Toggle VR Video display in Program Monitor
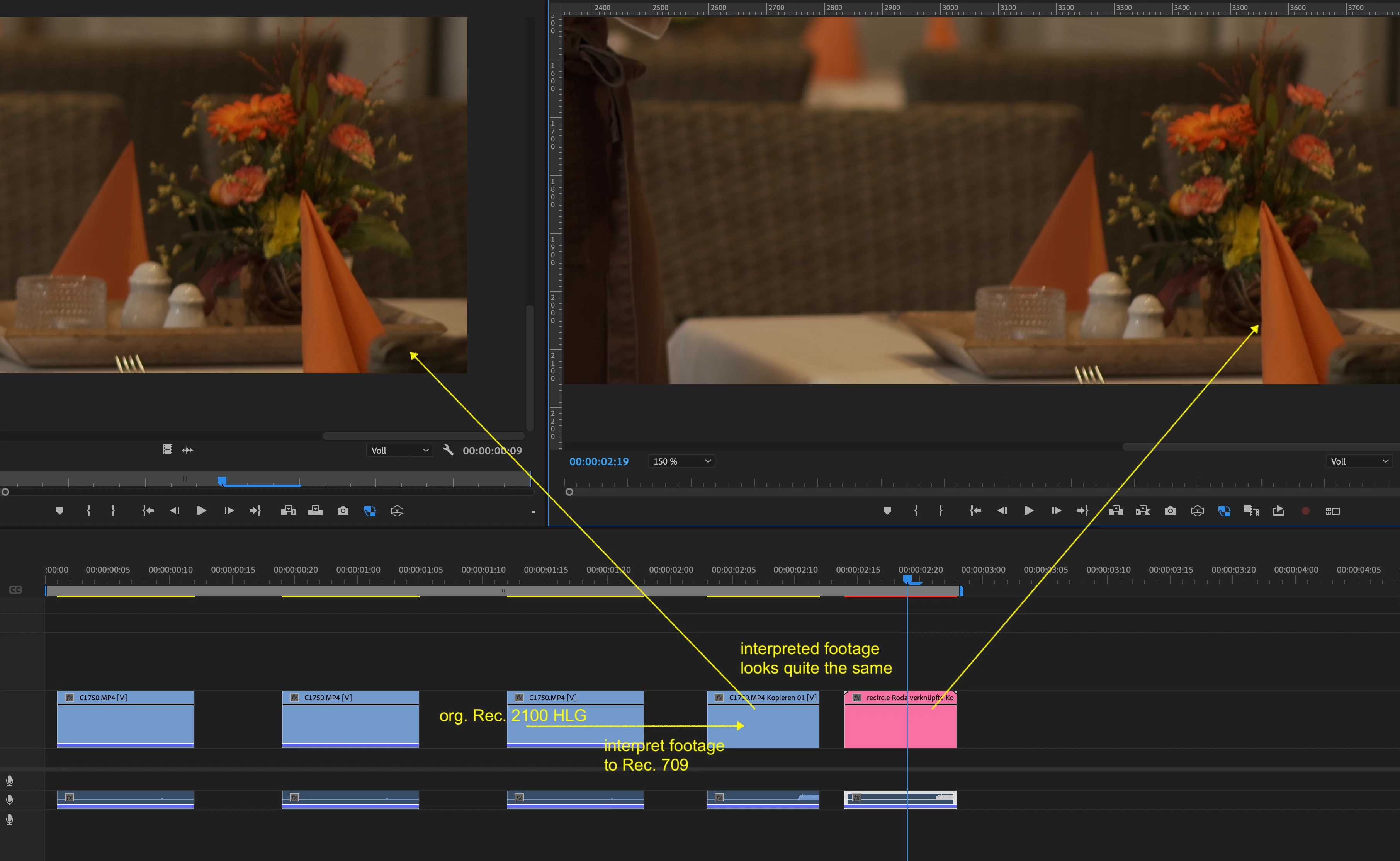This screenshot has width=1400, height=861. (x=1197, y=511)
